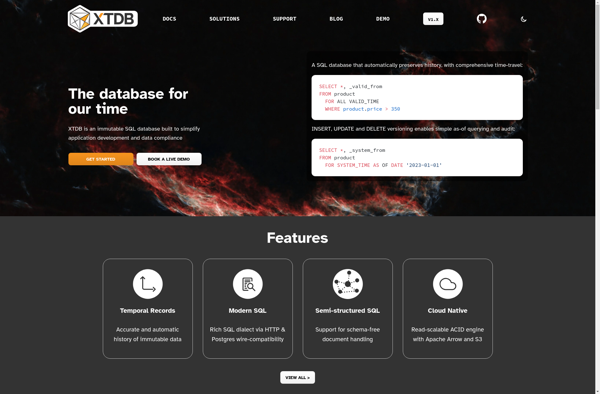
Task: Click the SYSTEM_TIME SQL code block
Action: pos(417,157)
